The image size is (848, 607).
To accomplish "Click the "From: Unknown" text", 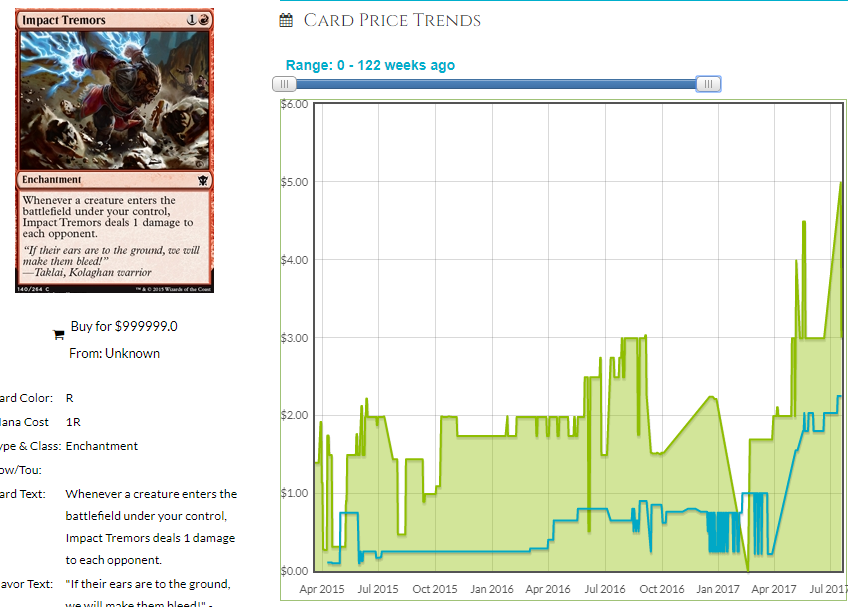I will (115, 353).
